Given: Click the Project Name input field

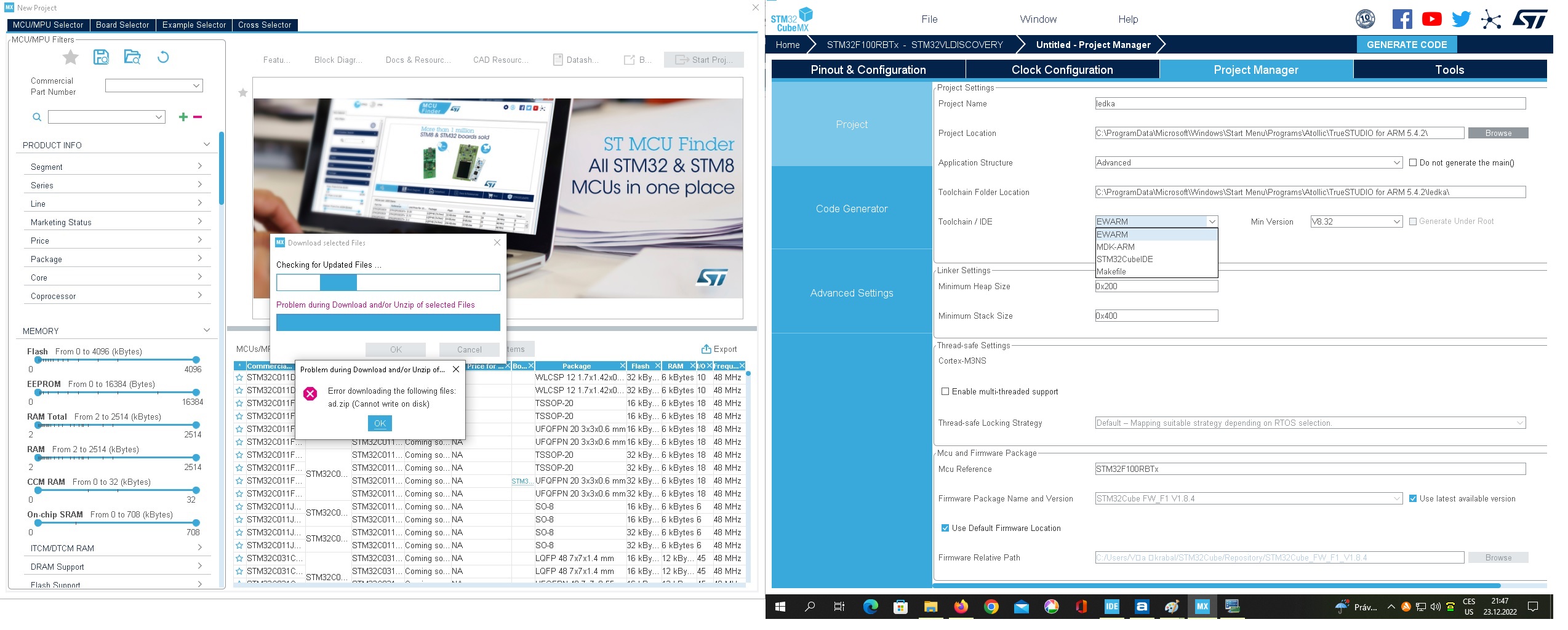Looking at the screenshot, I should pos(1310,104).
